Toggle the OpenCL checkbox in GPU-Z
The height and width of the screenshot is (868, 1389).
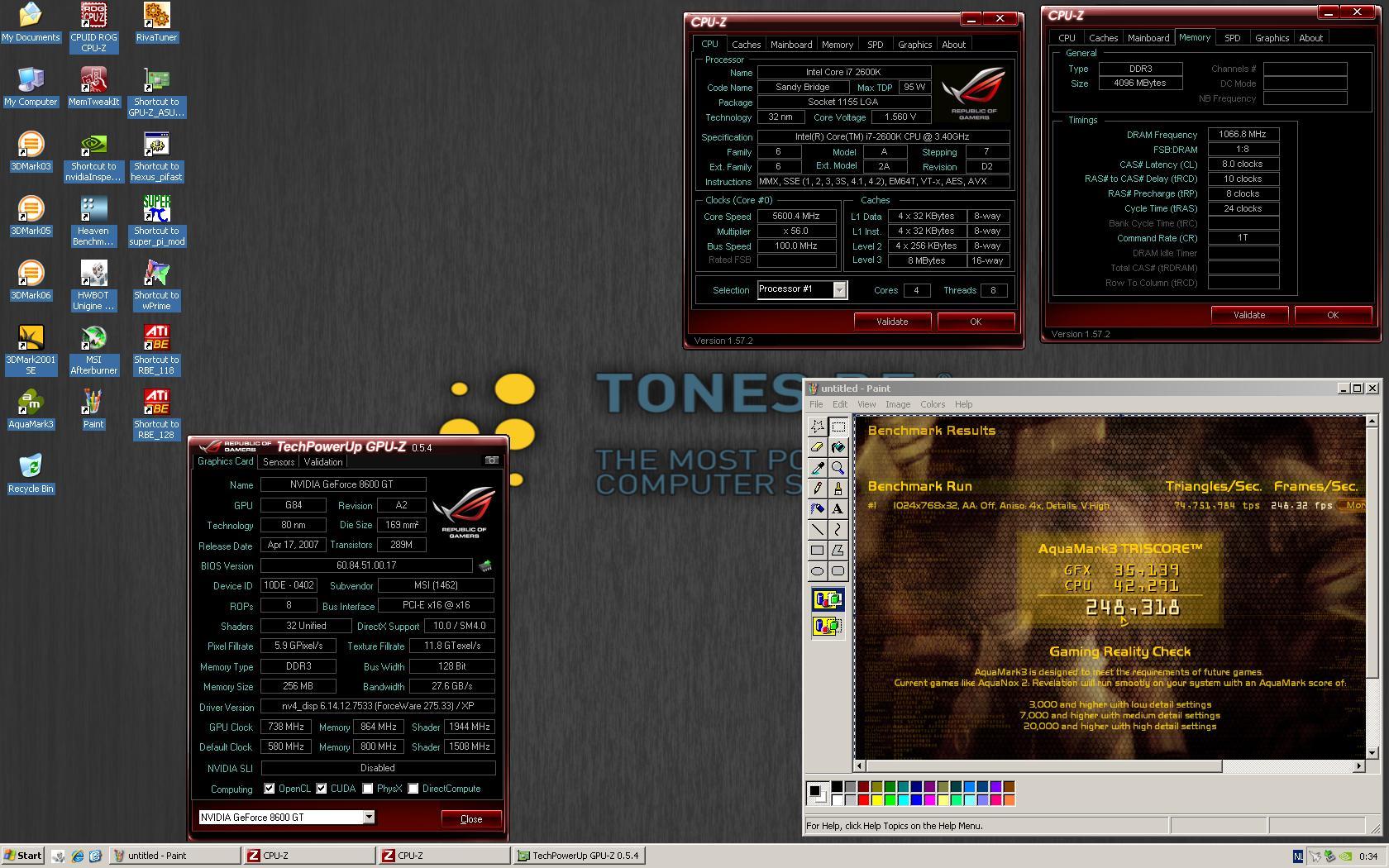click(x=270, y=789)
